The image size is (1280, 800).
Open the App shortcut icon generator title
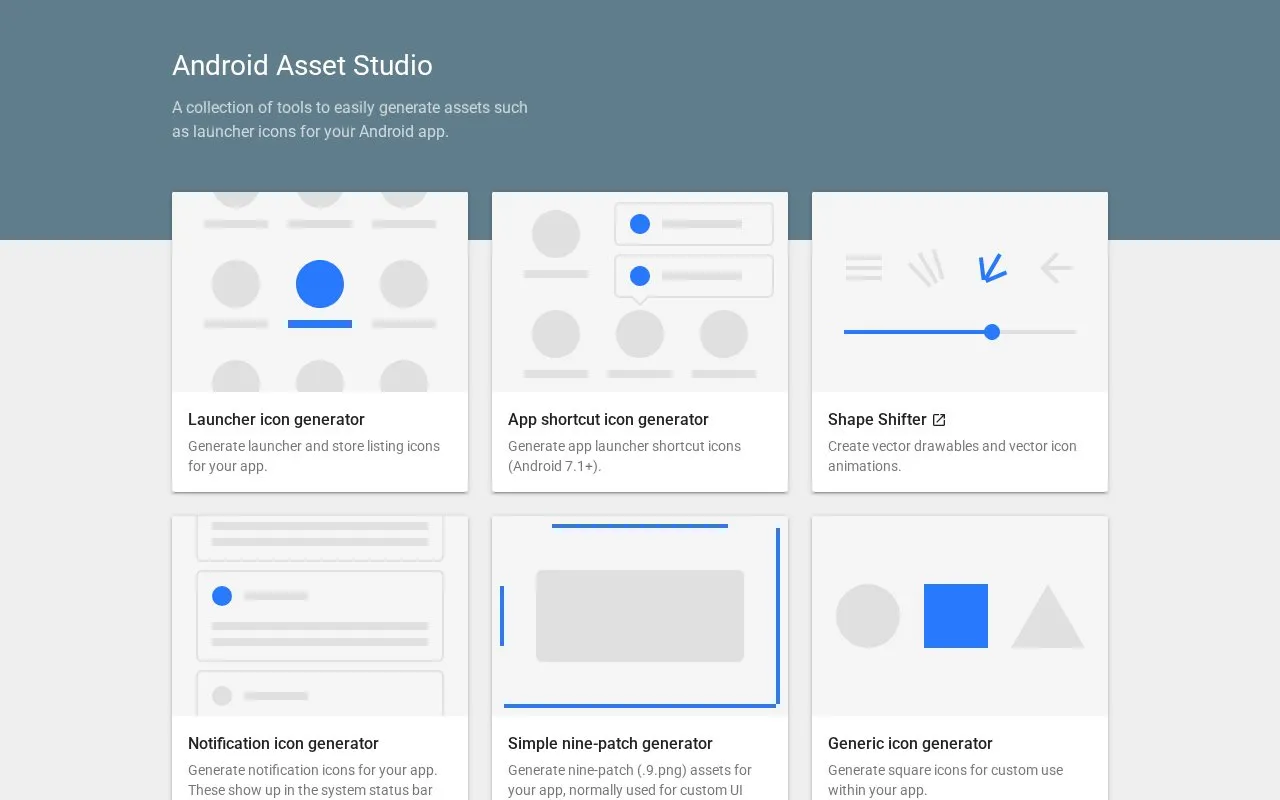click(608, 420)
